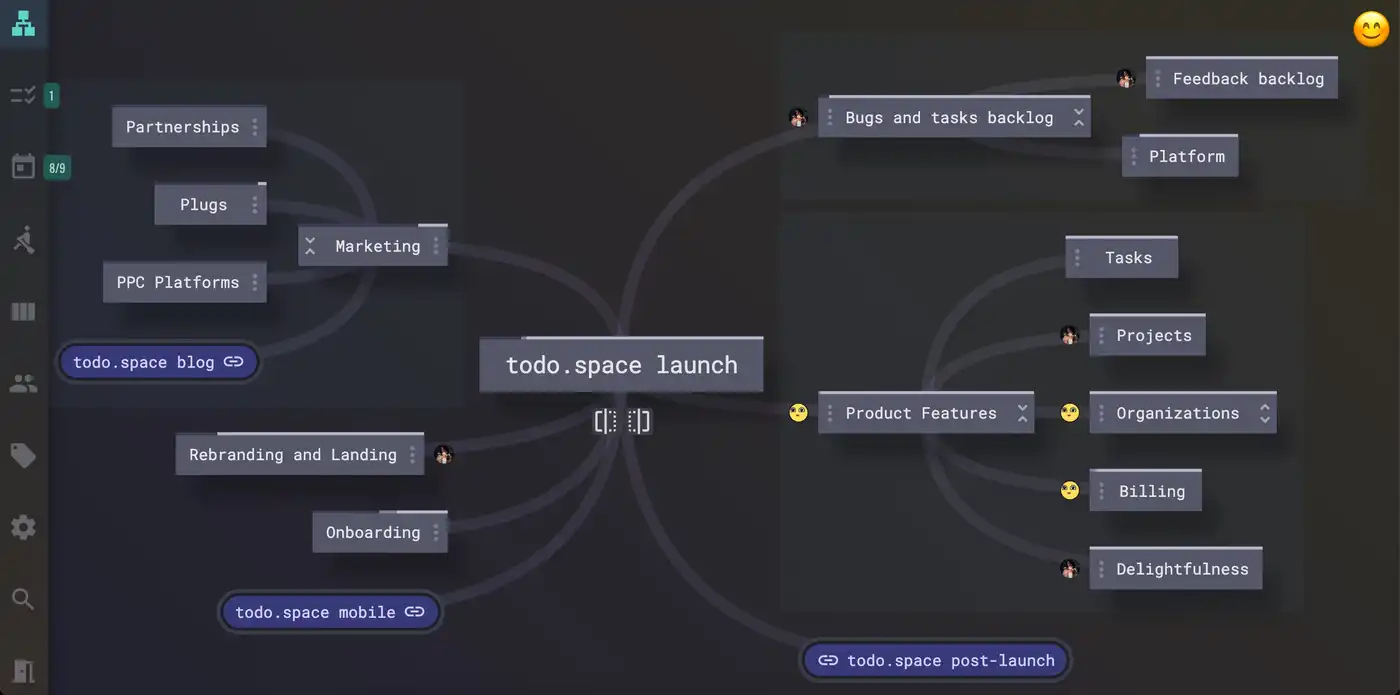Open the mind map view in the sidebar
Image resolution: width=1400 pixels, height=695 pixels.
23,24
